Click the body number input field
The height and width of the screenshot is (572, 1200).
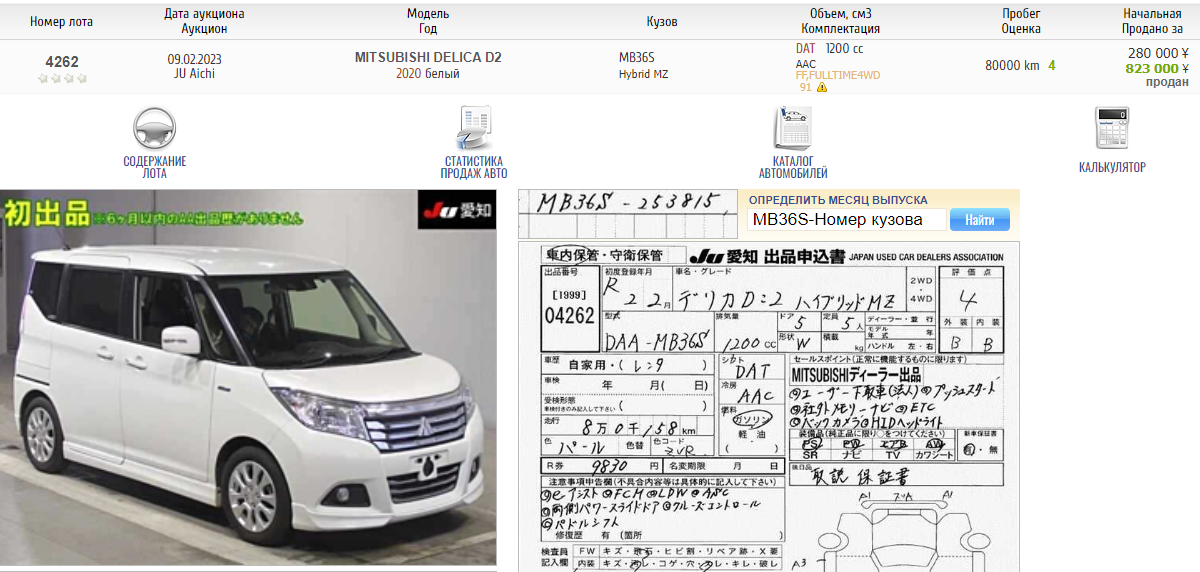click(846, 220)
